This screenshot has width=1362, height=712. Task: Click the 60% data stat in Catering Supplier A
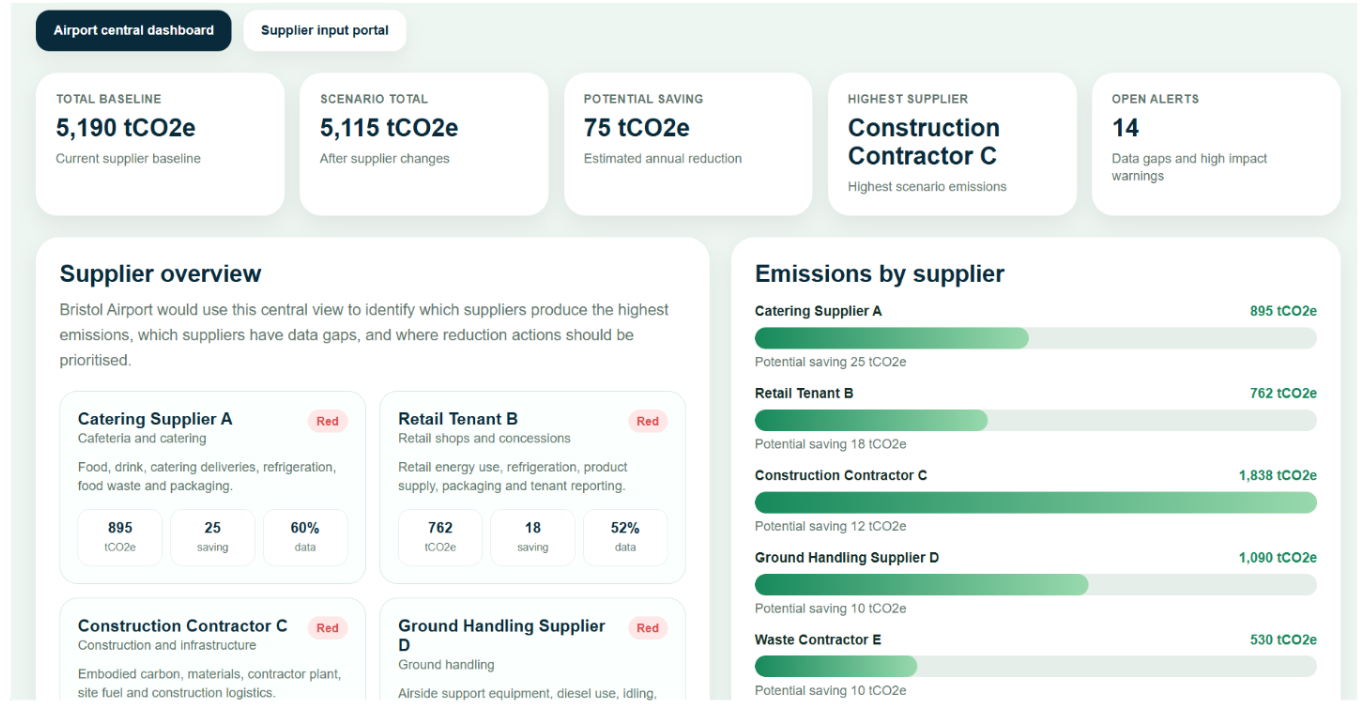[305, 537]
